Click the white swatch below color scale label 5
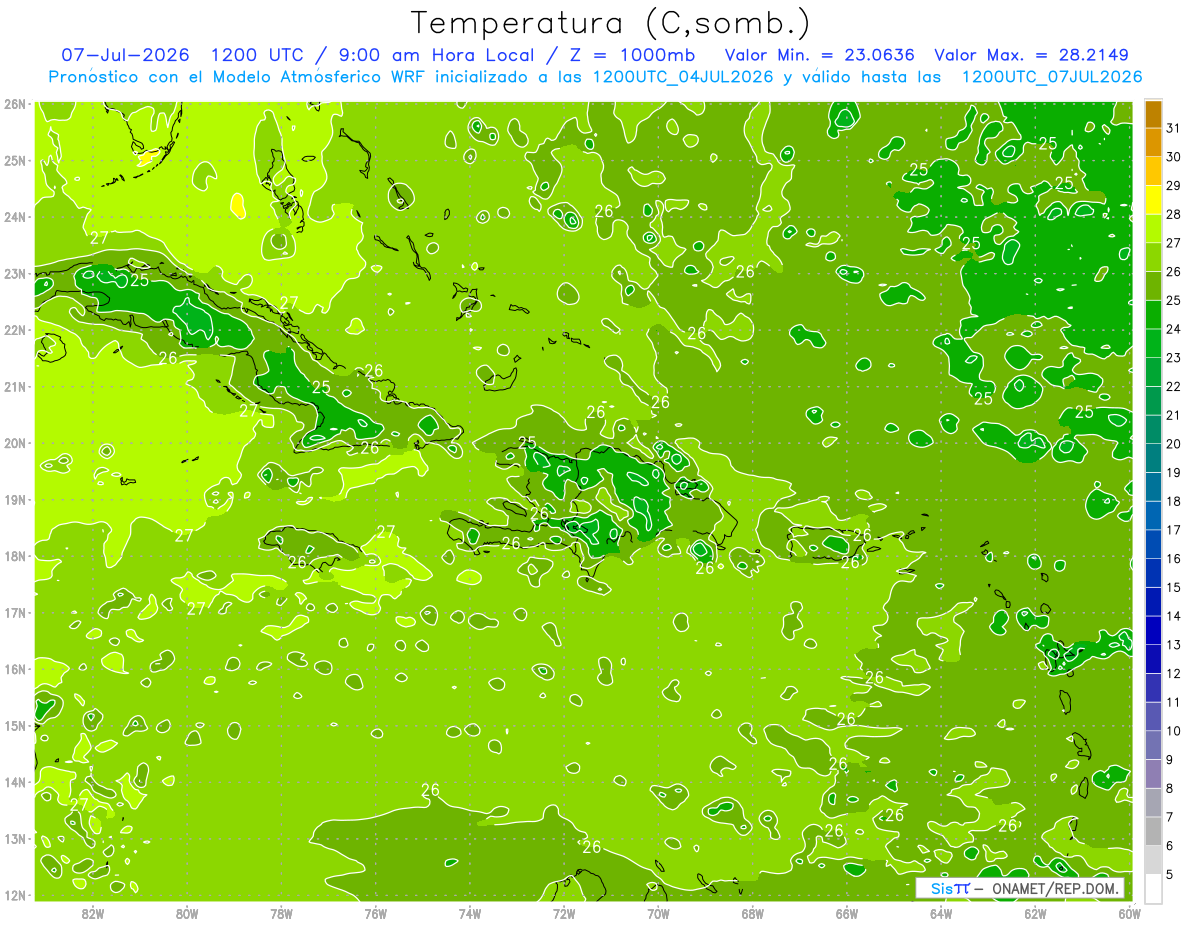This screenshot has width=1200, height=927. pyautogui.click(x=1154, y=888)
